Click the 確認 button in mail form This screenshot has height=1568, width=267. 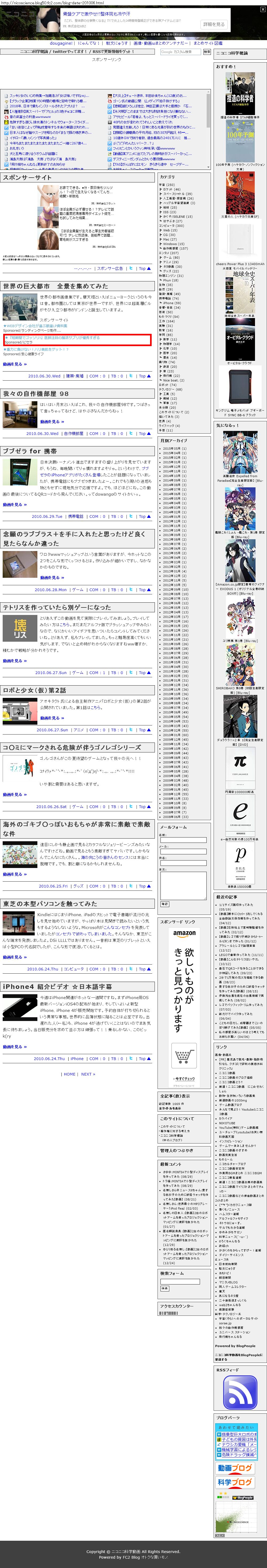(x=164, y=904)
